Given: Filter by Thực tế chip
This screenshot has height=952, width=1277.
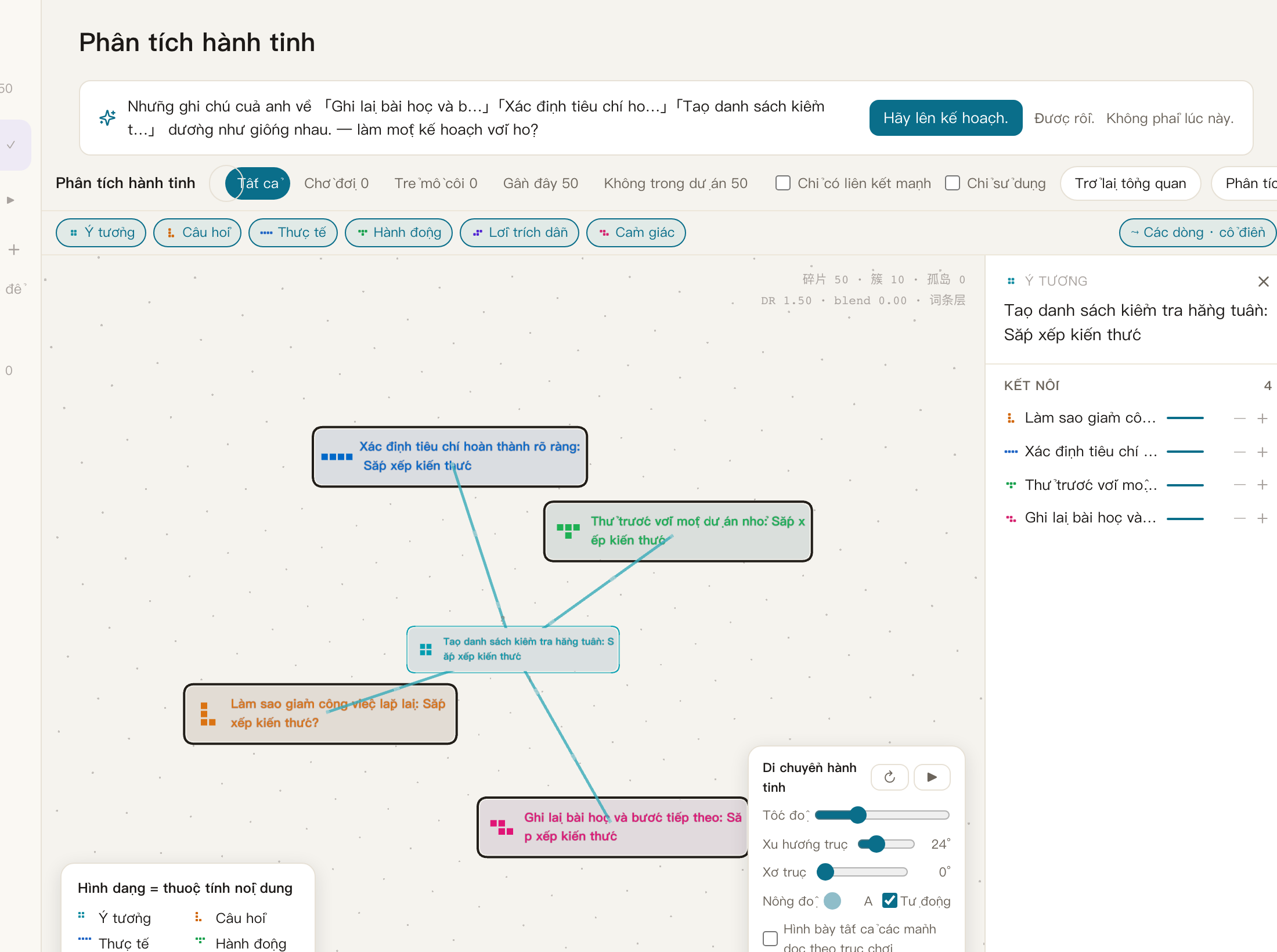Looking at the screenshot, I should pyautogui.click(x=293, y=233).
